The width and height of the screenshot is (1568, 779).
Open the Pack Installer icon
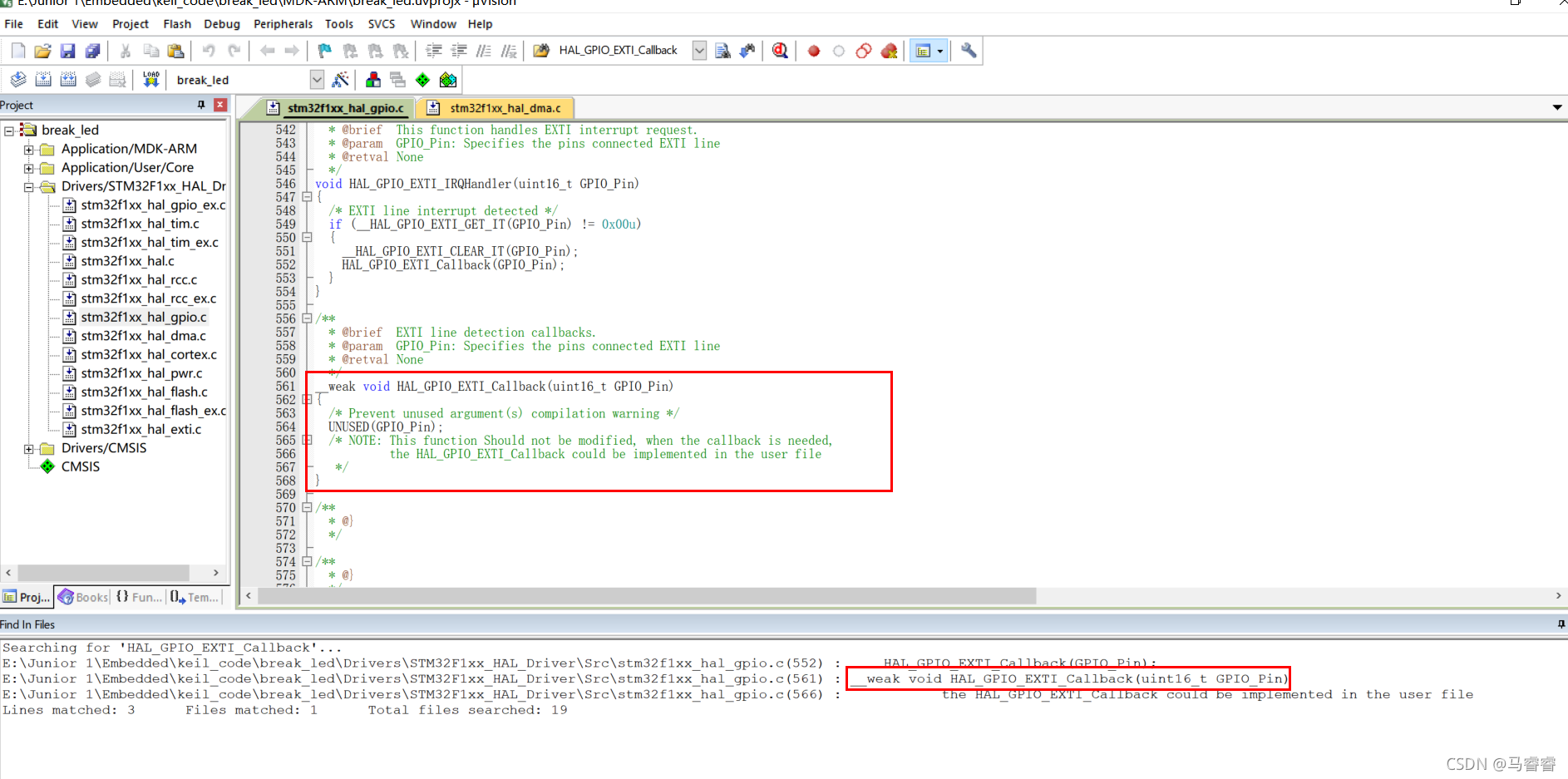[448, 80]
